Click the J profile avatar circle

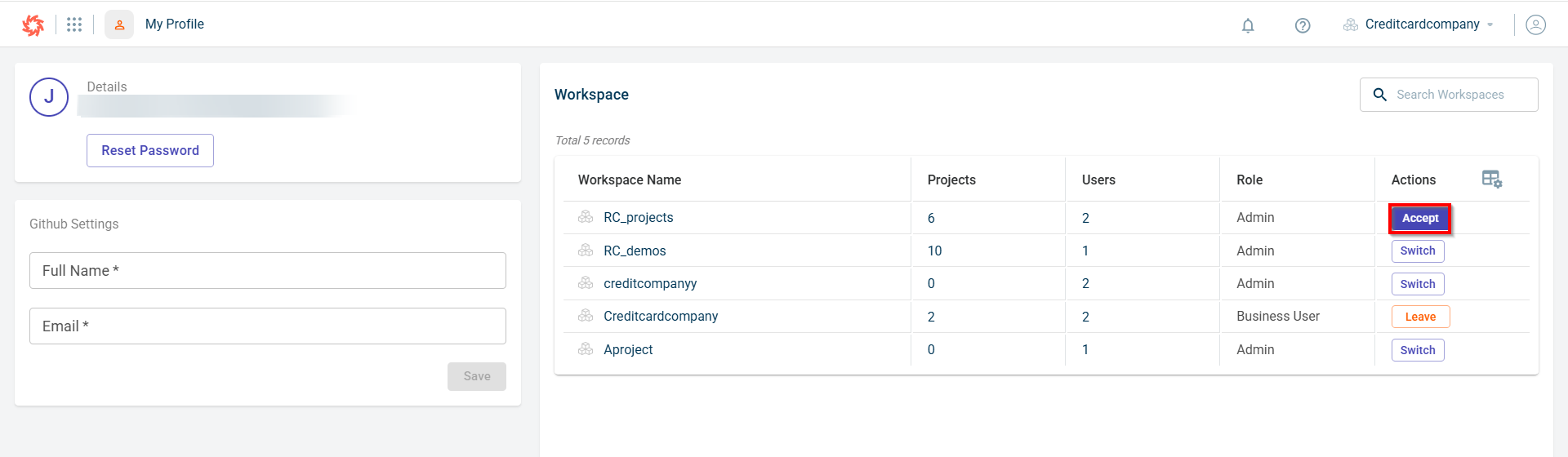pos(49,97)
